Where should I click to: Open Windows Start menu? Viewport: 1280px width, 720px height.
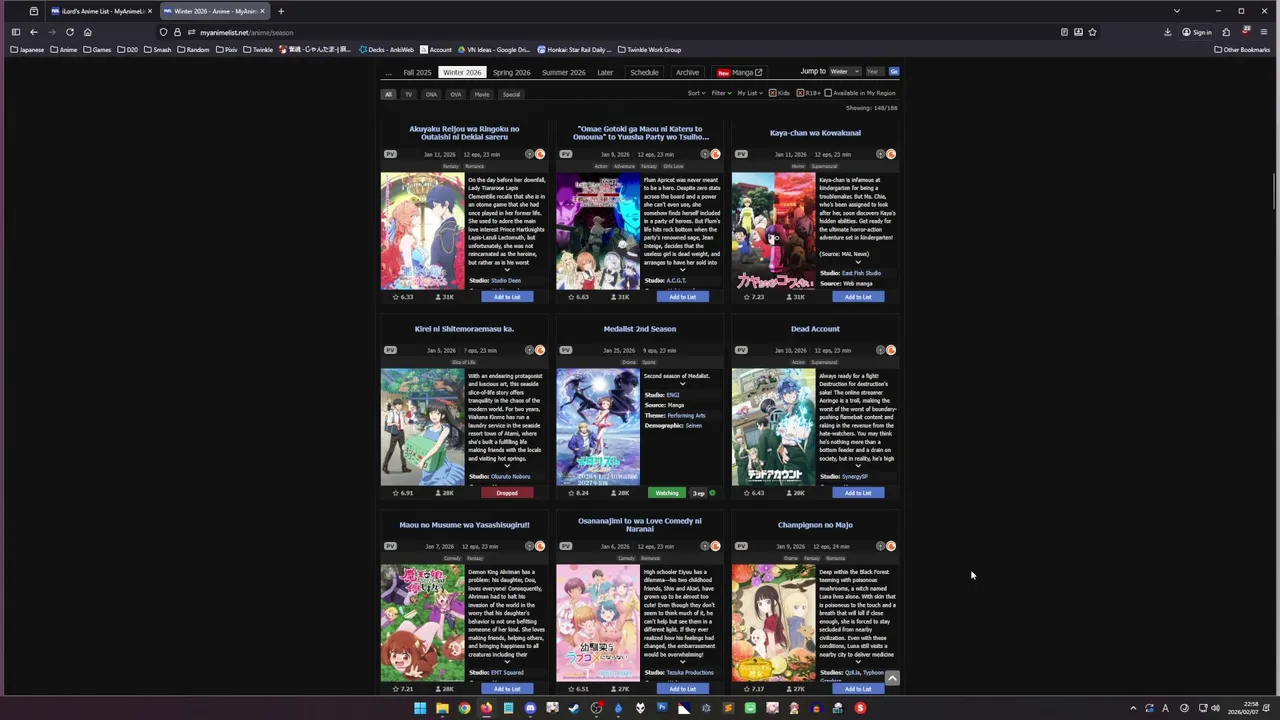420,708
